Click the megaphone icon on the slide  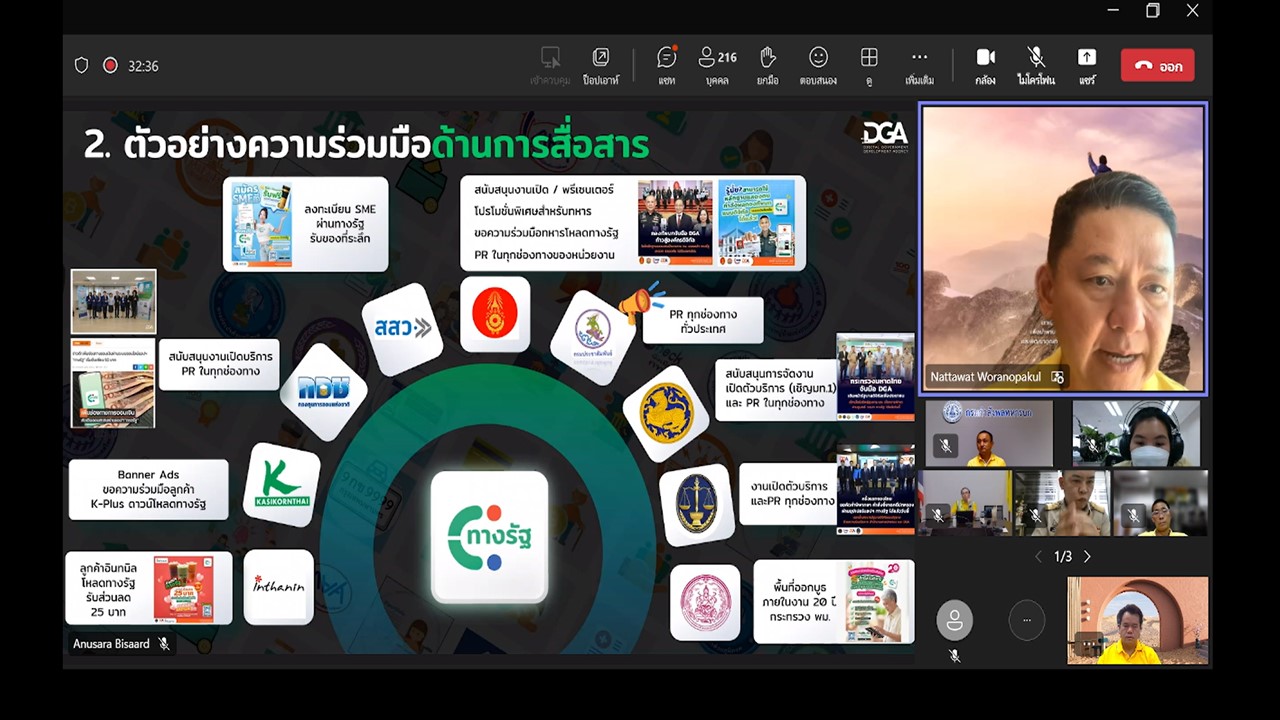(x=638, y=302)
